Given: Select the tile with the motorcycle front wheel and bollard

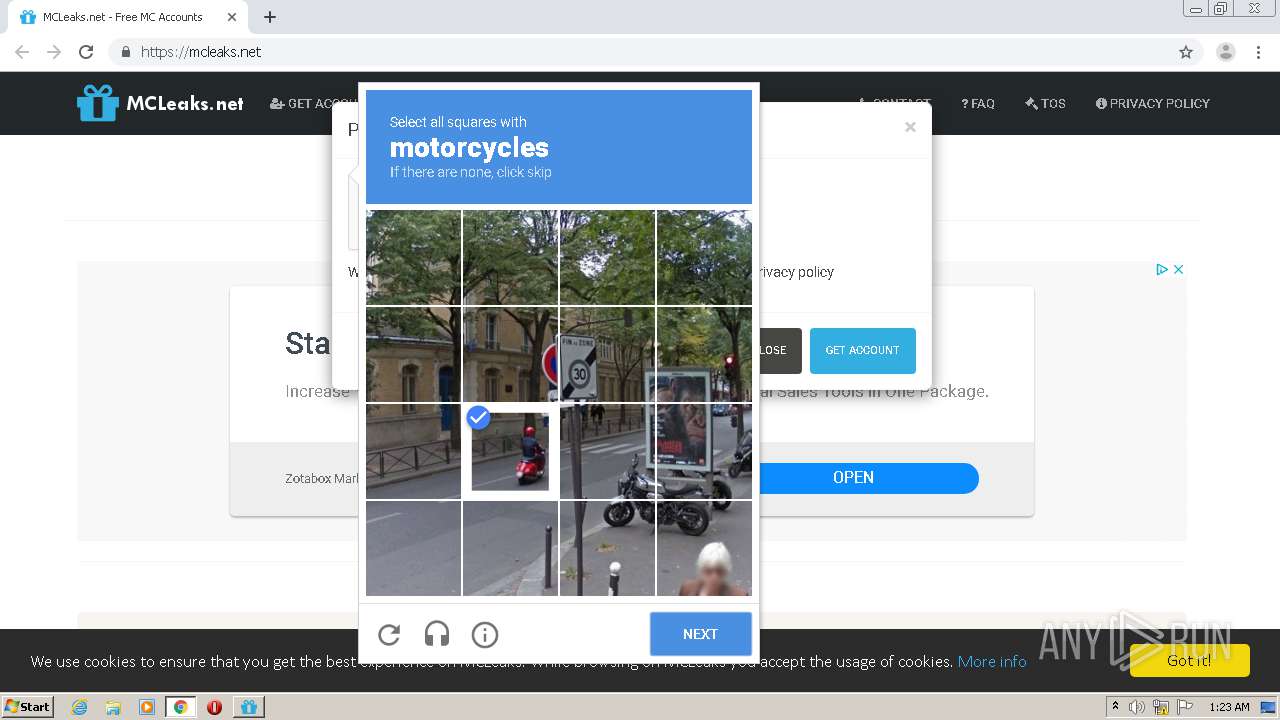Looking at the screenshot, I should 607,548.
